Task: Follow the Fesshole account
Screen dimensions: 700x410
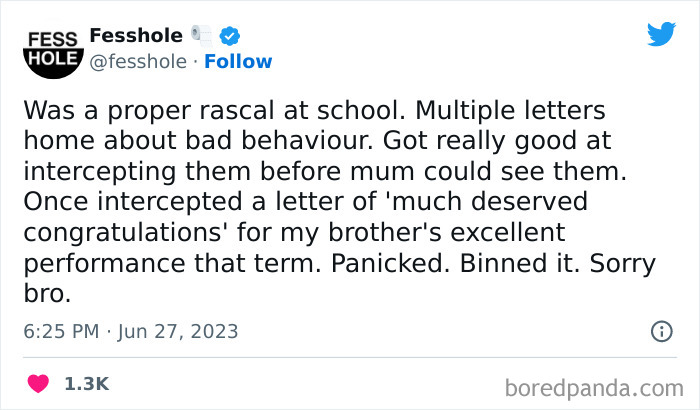Action: 238,62
